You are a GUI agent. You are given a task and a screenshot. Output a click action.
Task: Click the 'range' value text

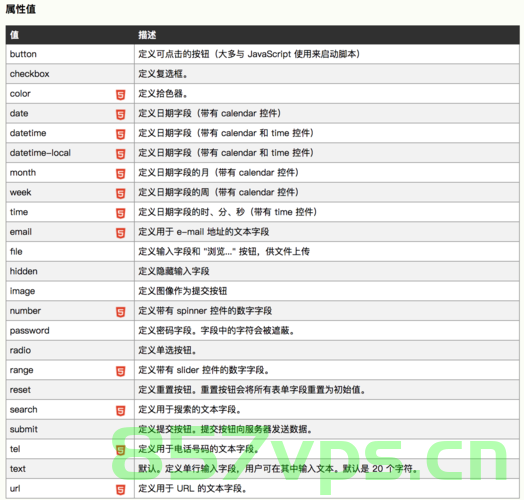[x=21, y=370]
